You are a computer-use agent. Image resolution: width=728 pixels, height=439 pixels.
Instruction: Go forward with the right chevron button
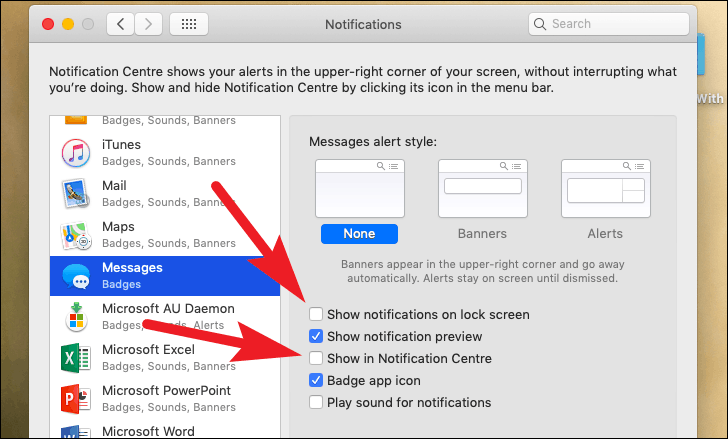[149, 24]
